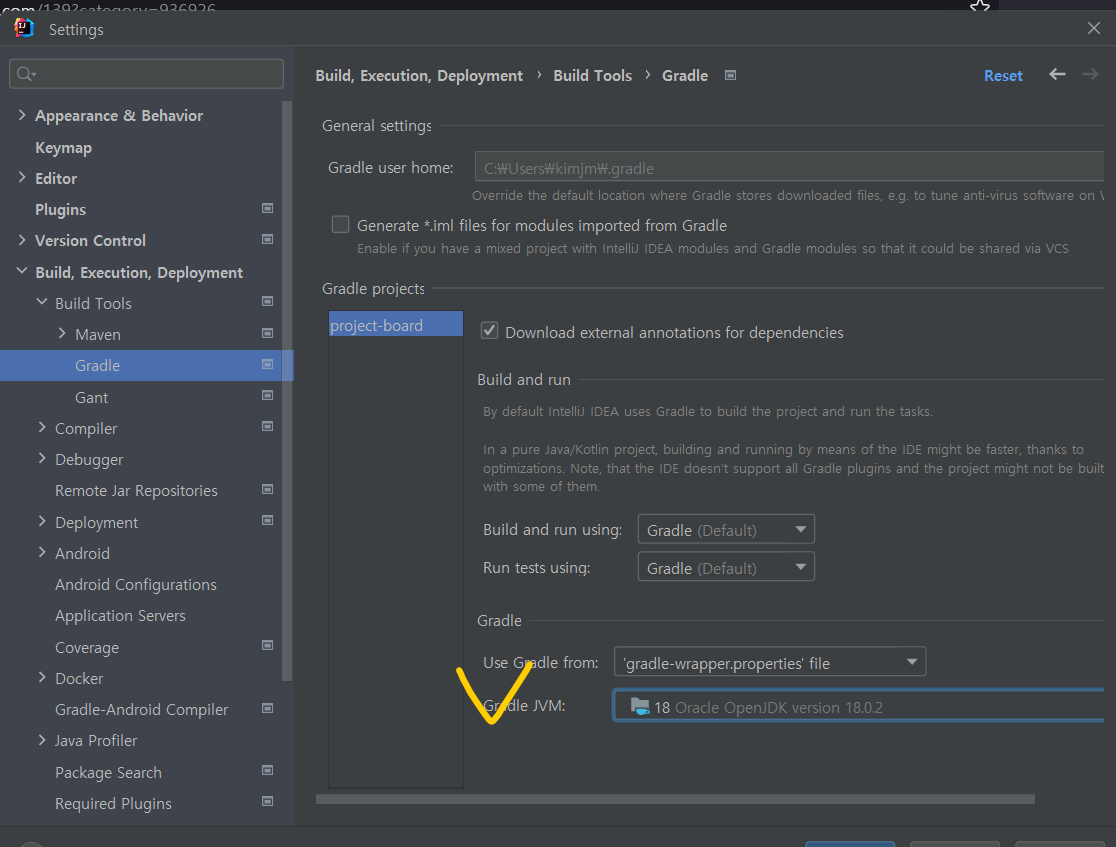Open Coverage settings page
The height and width of the screenshot is (847, 1116).
(87, 648)
